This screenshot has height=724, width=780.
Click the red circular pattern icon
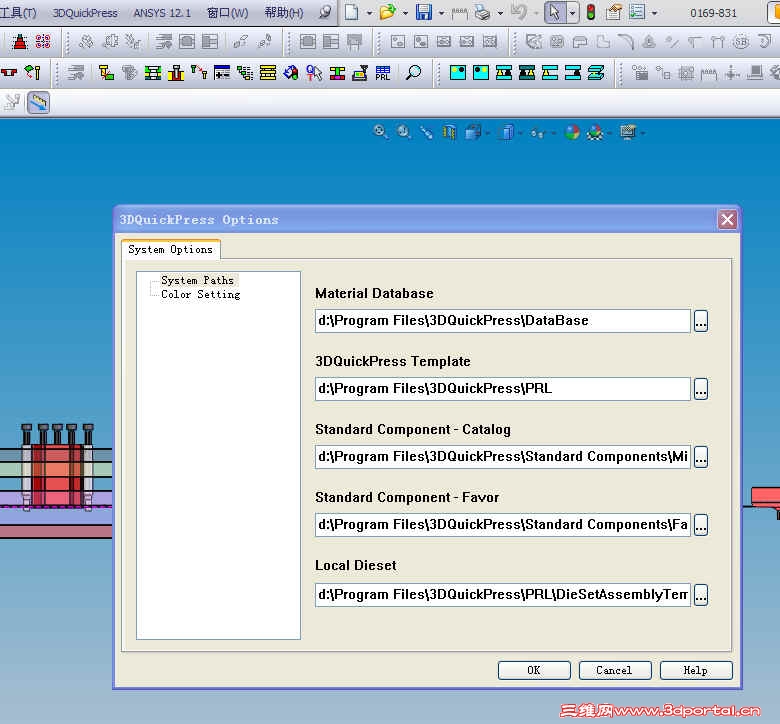click(43, 42)
